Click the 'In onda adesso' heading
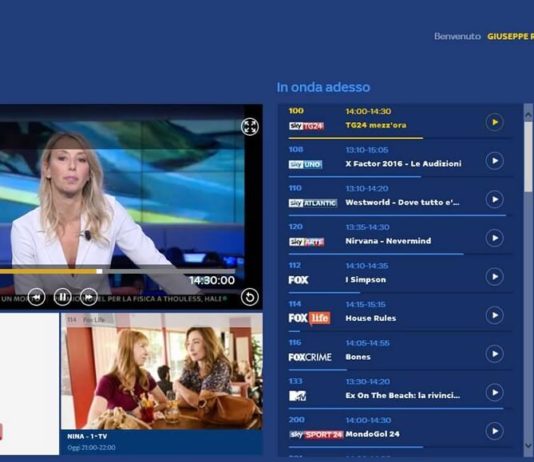 [323, 87]
